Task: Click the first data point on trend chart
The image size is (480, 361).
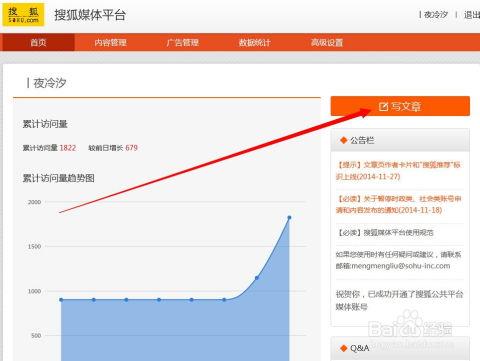Action: 61,300
